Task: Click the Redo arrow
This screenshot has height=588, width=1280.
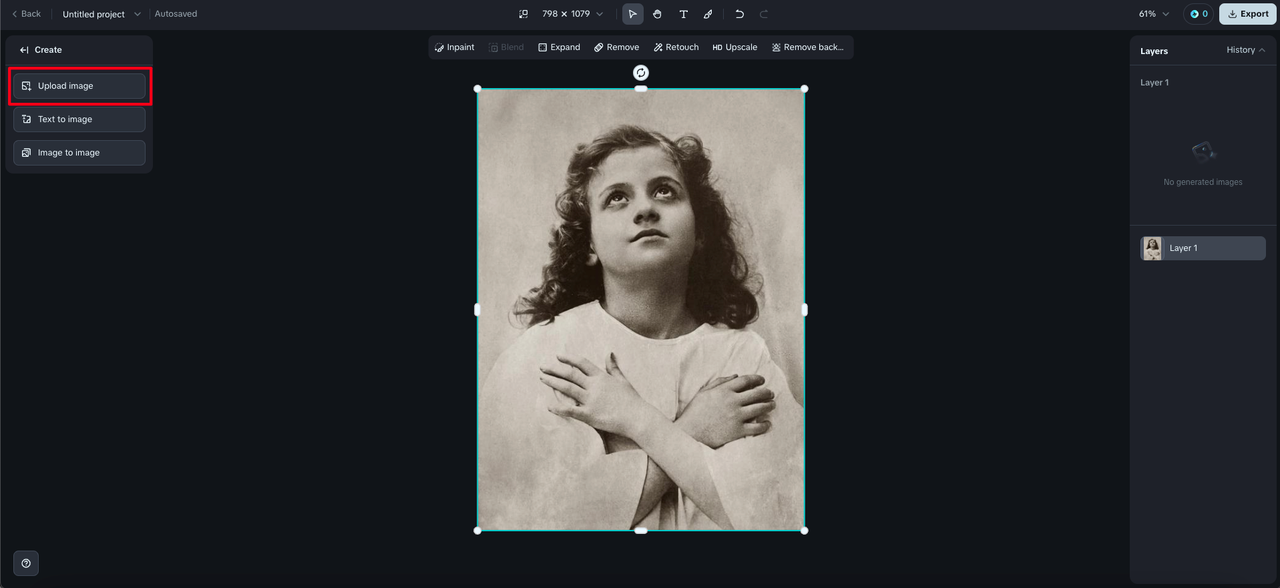Action: [764, 14]
